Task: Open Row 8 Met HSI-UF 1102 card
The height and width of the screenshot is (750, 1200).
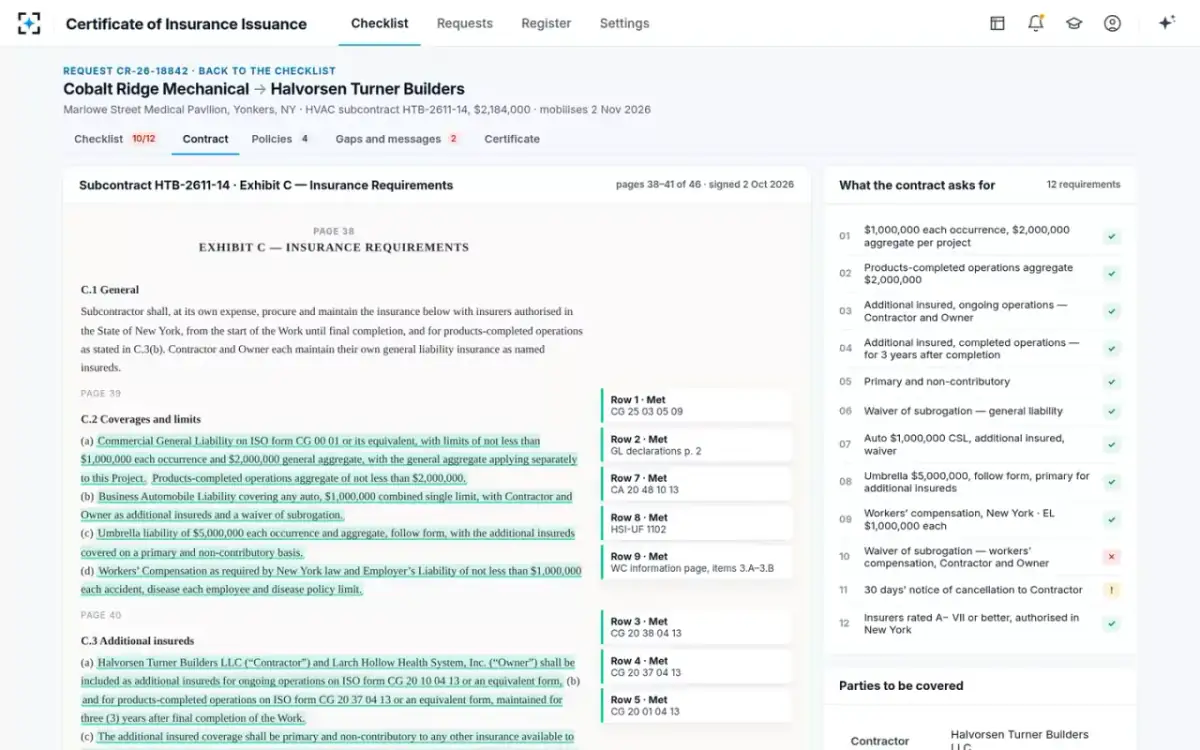Action: pos(696,523)
